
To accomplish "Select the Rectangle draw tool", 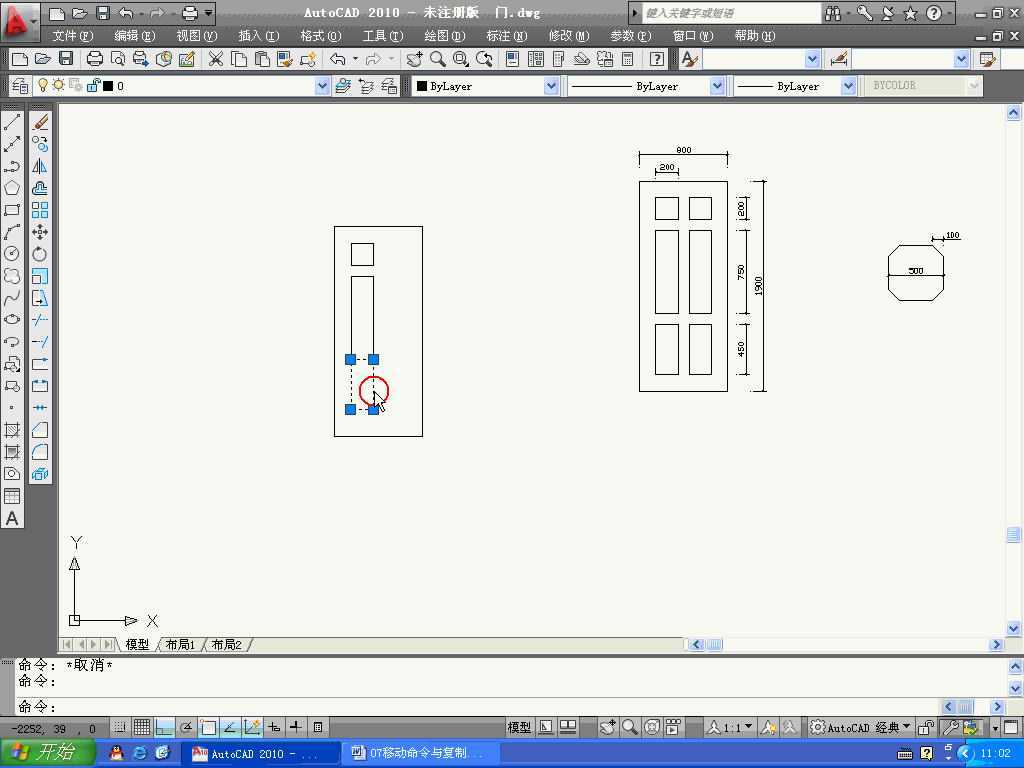I will (x=12, y=210).
